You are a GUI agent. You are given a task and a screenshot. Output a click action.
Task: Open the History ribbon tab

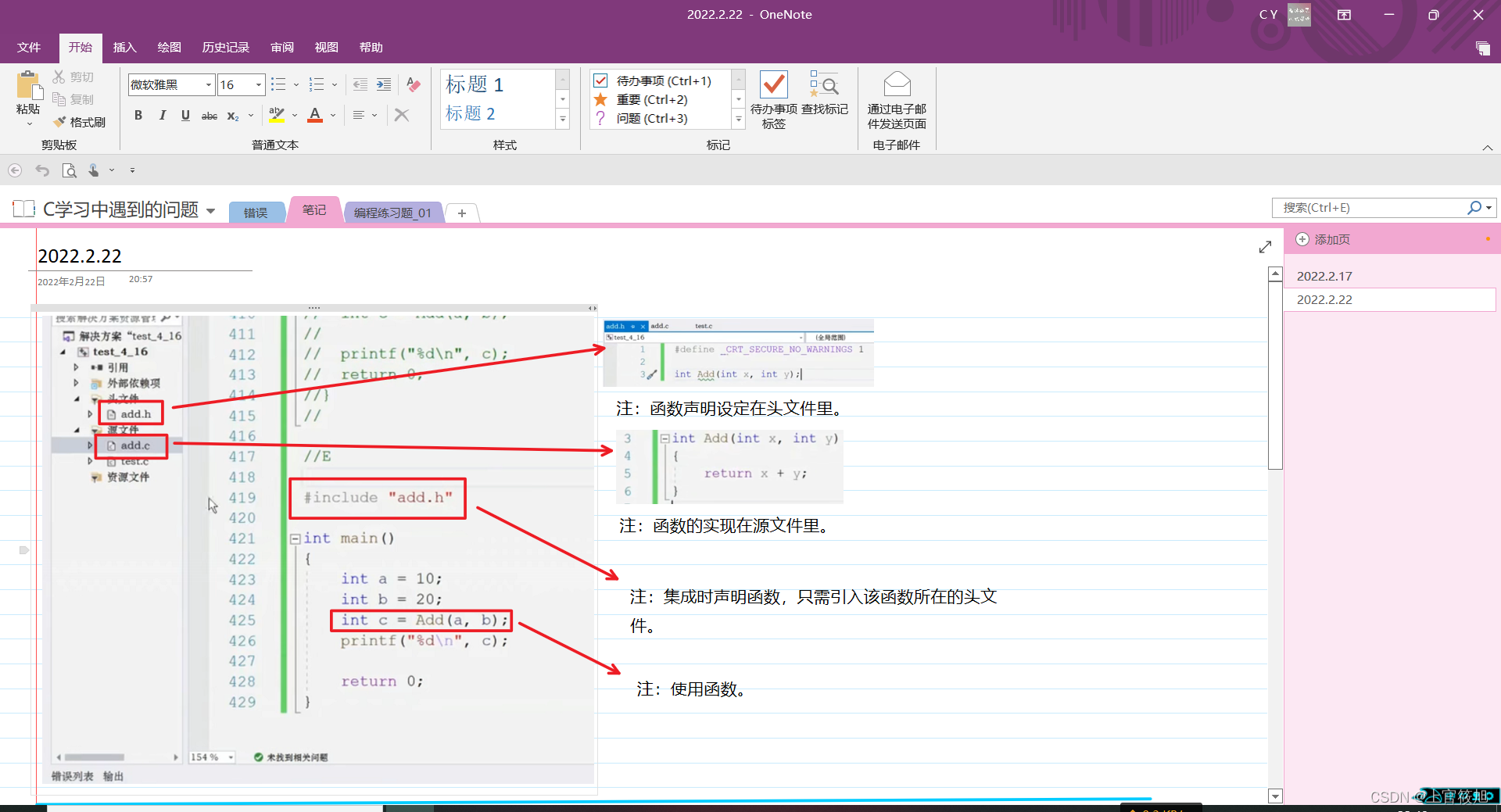[225, 47]
